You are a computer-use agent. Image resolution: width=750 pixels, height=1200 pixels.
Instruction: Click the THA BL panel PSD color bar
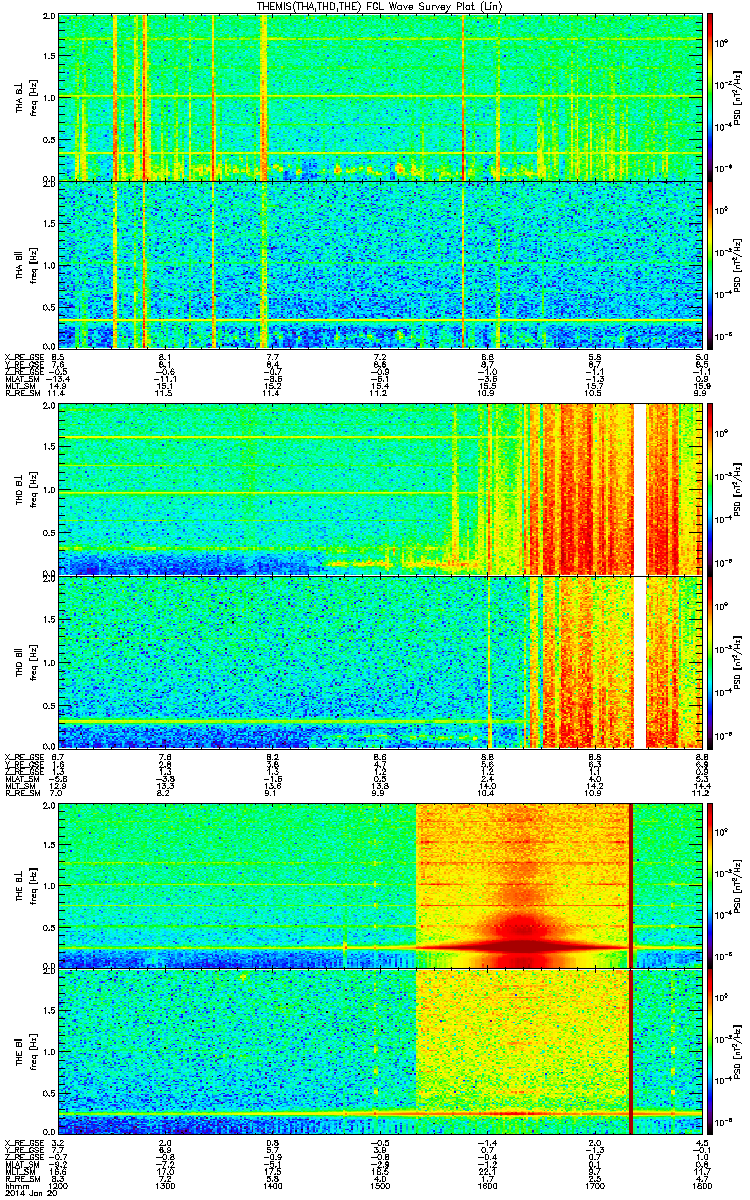(x=711, y=97)
